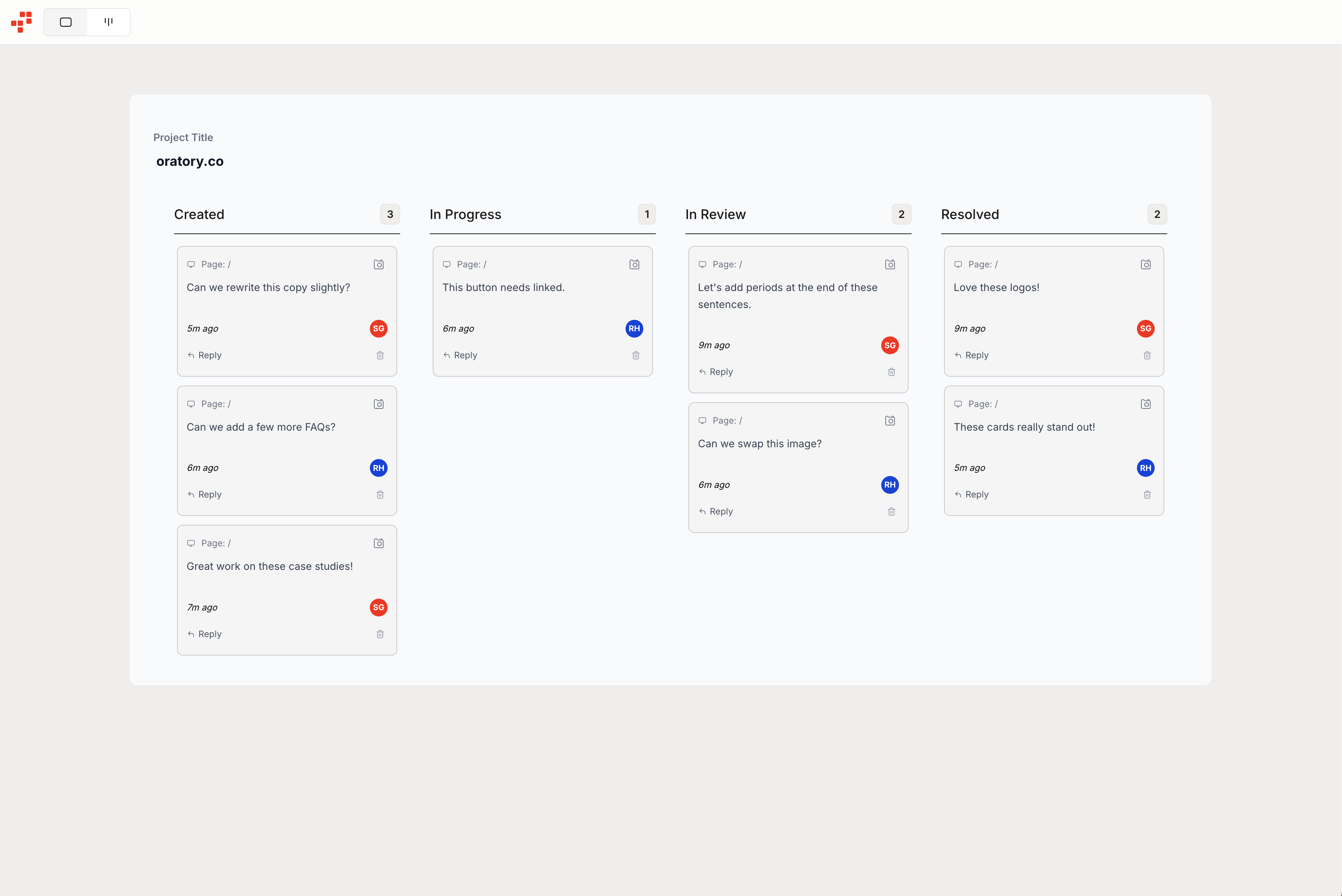Delete the 'Great work on these case studies!' comment
Screen dimensions: 1342x896
click(380, 634)
